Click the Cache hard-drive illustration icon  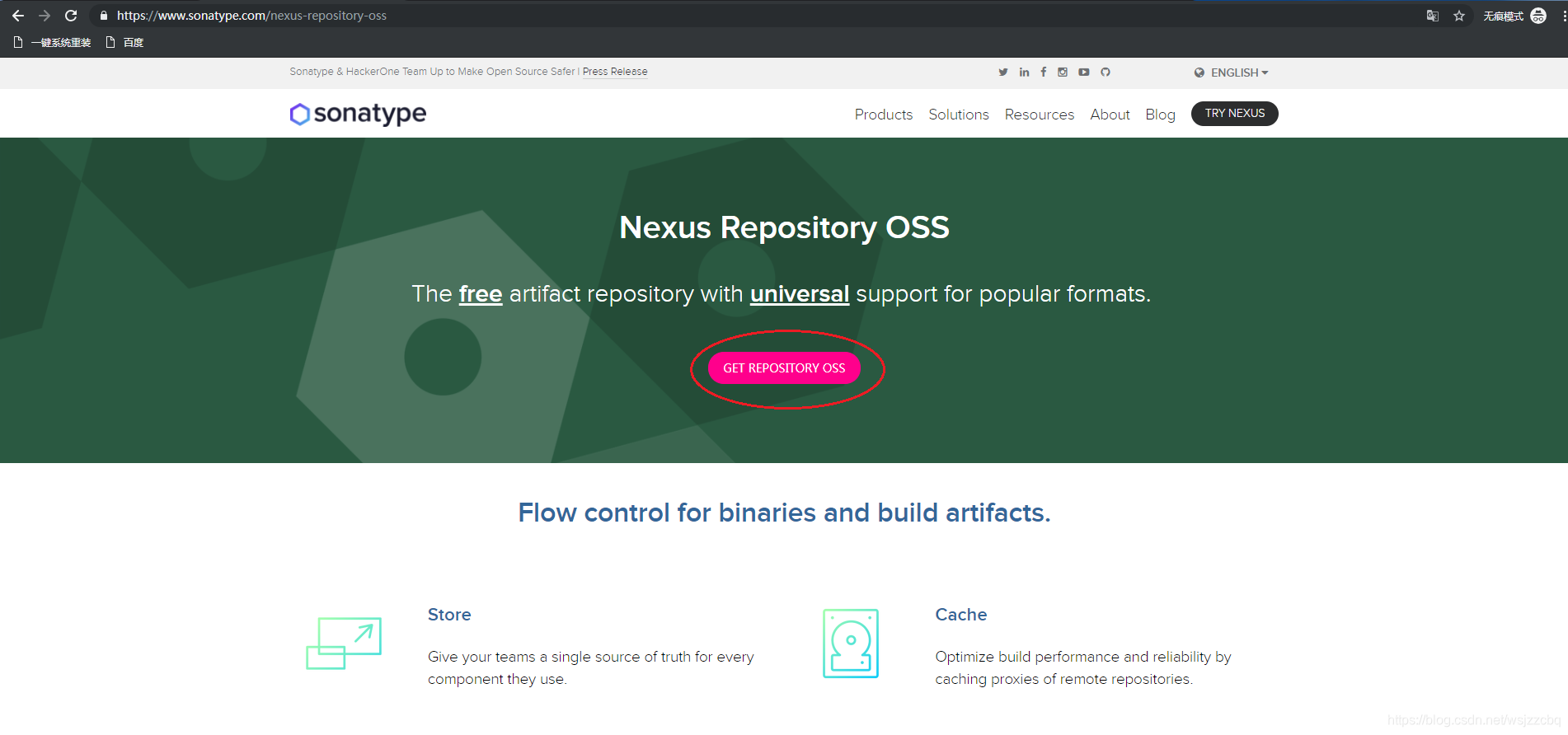pos(851,644)
